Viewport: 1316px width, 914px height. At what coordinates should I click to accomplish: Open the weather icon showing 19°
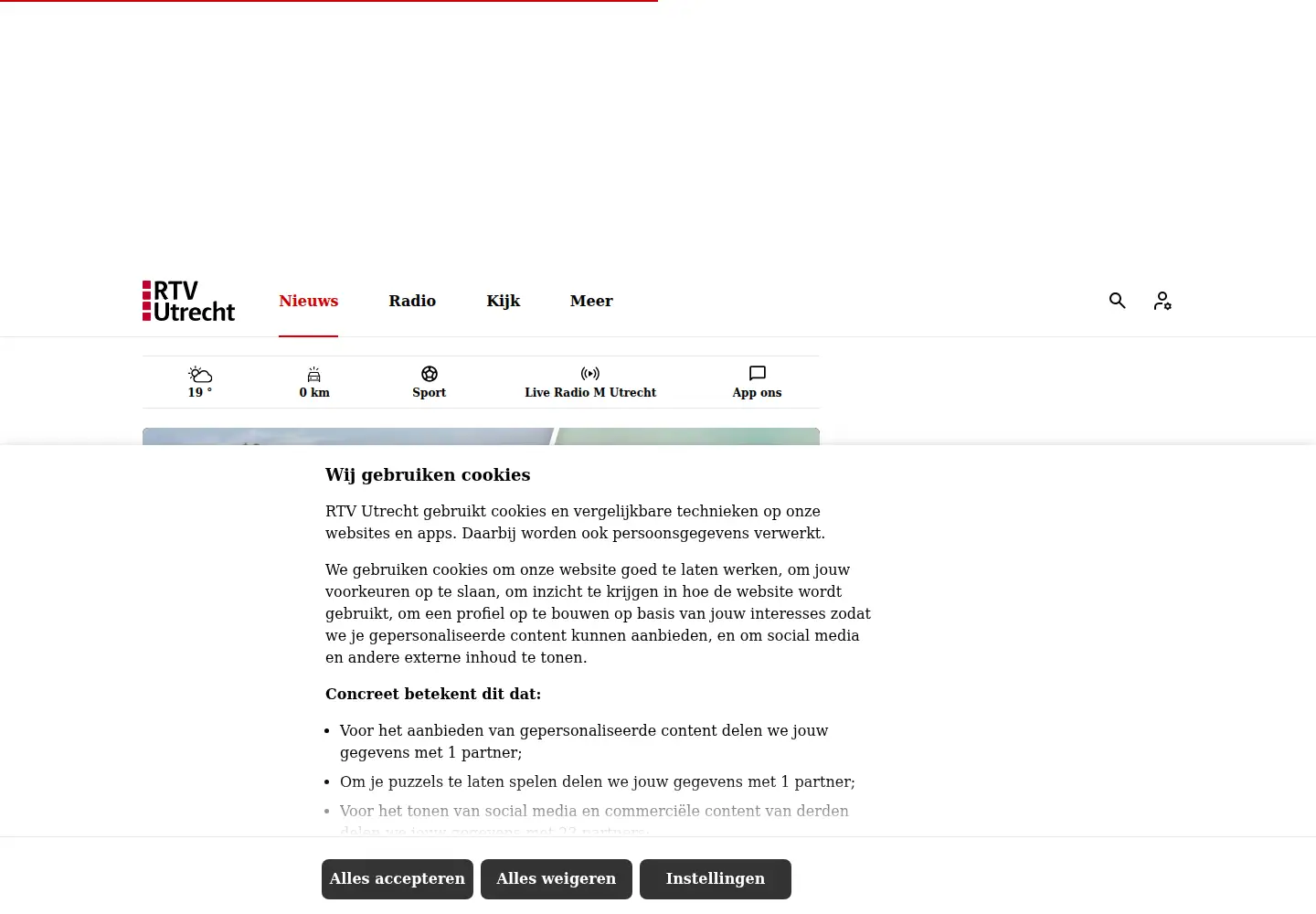(x=200, y=374)
